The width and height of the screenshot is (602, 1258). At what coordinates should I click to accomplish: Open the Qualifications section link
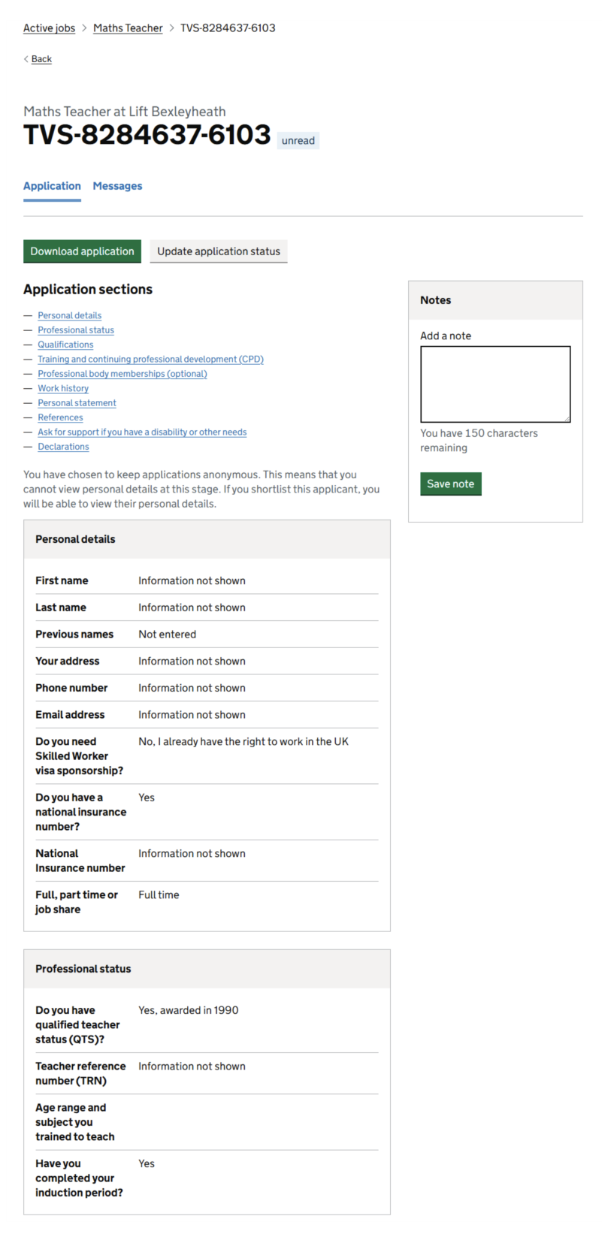point(65,345)
